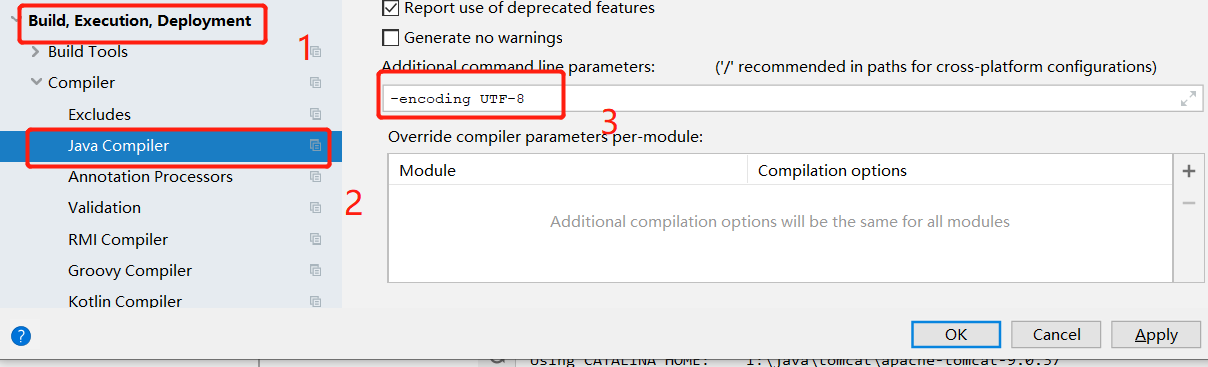Enable Generate no warnings checkbox
The image size is (1208, 367).
pos(391,38)
